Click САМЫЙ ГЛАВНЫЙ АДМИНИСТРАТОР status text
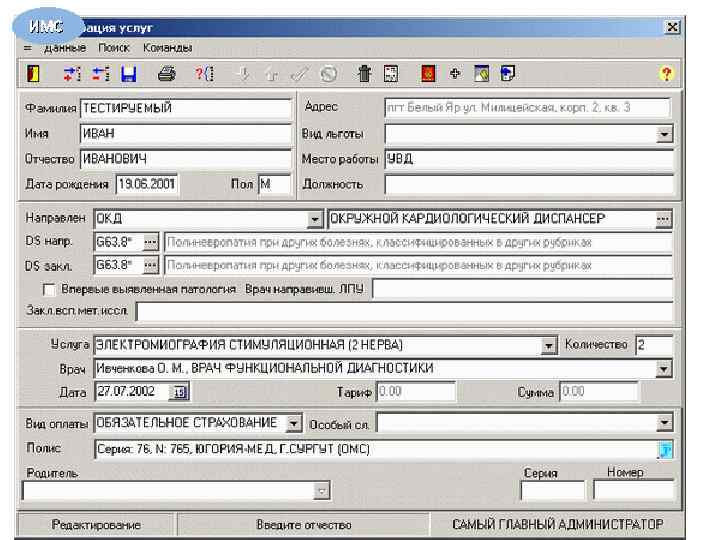 pos(557,524)
